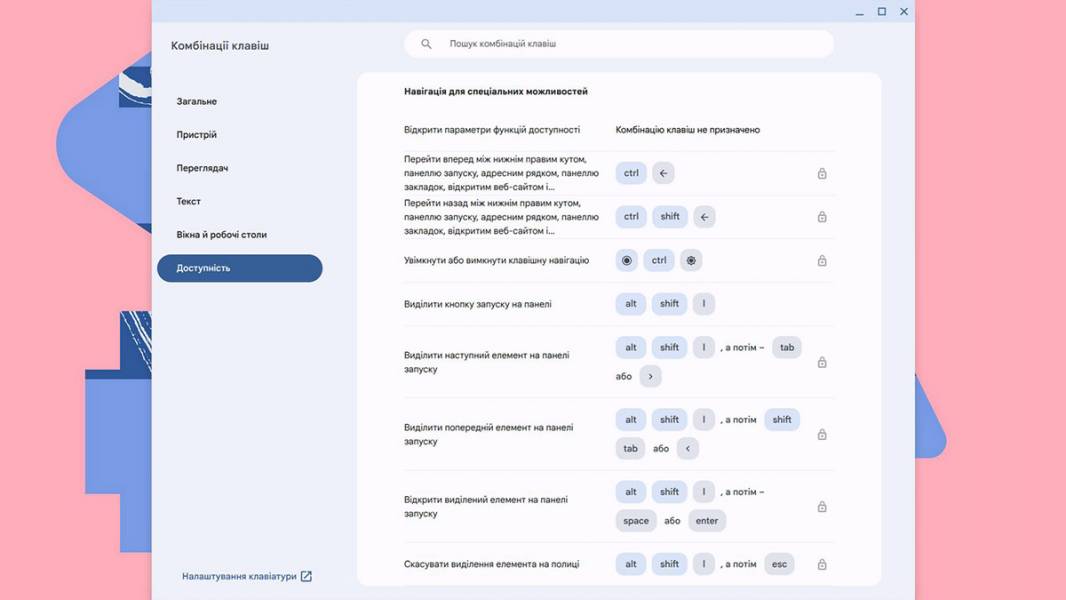Minimize the shortcuts window

tap(859, 12)
